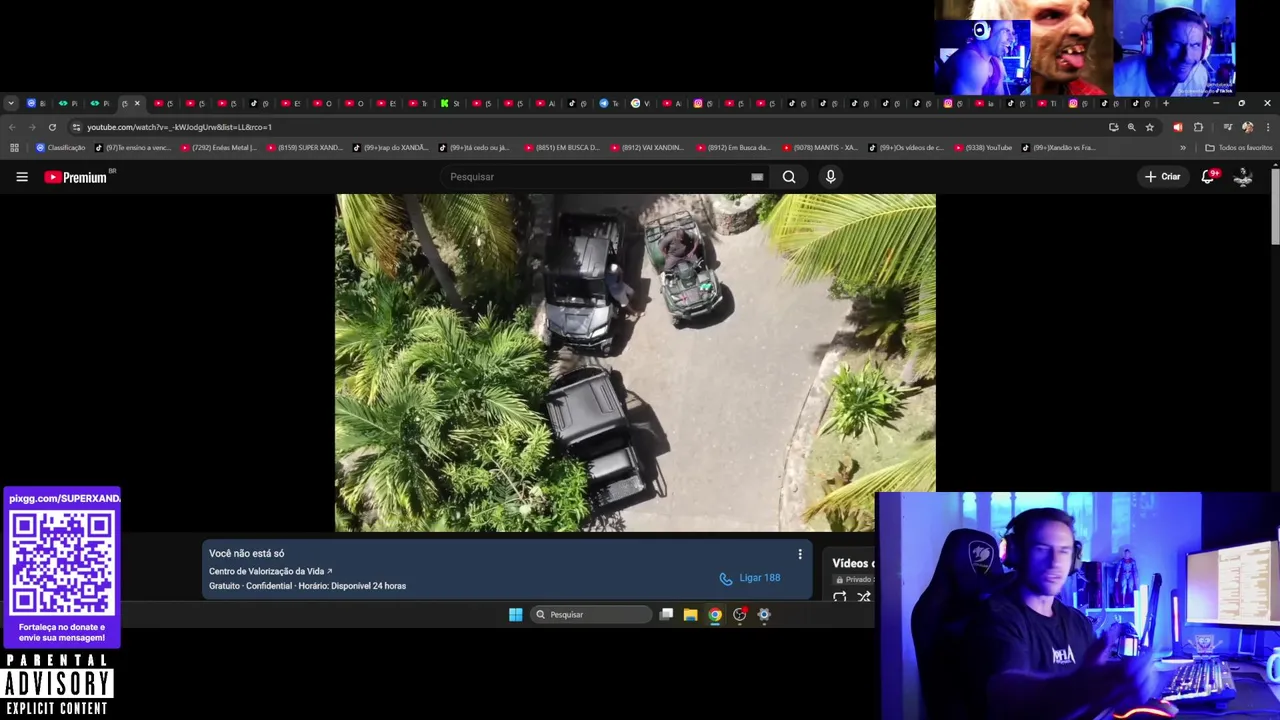The height and width of the screenshot is (720, 1280).
Task: Open YouTube notifications bell
Action: pyautogui.click(x=1208, y=177)
